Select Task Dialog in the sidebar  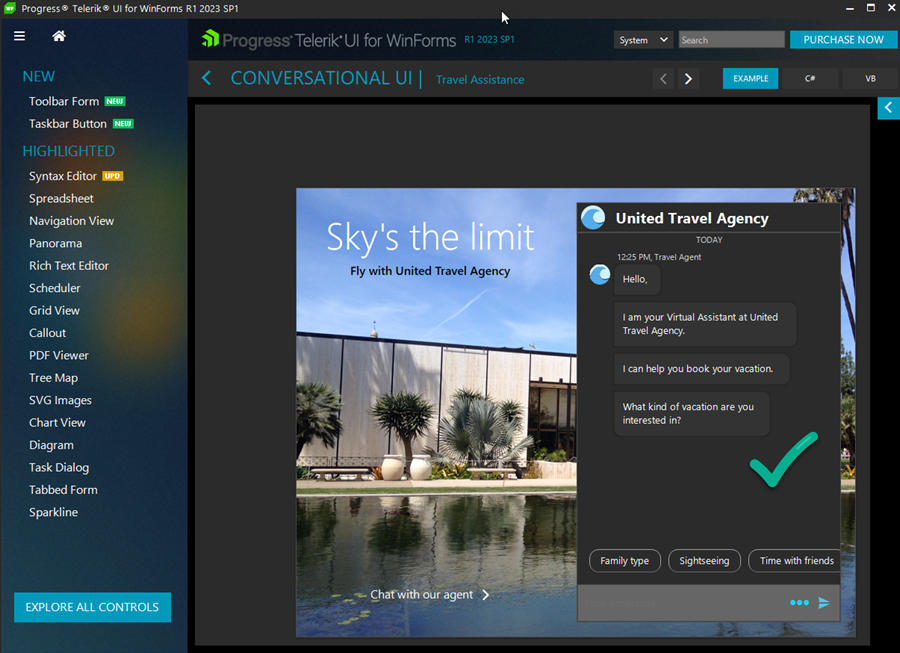(x=59, y=468)
